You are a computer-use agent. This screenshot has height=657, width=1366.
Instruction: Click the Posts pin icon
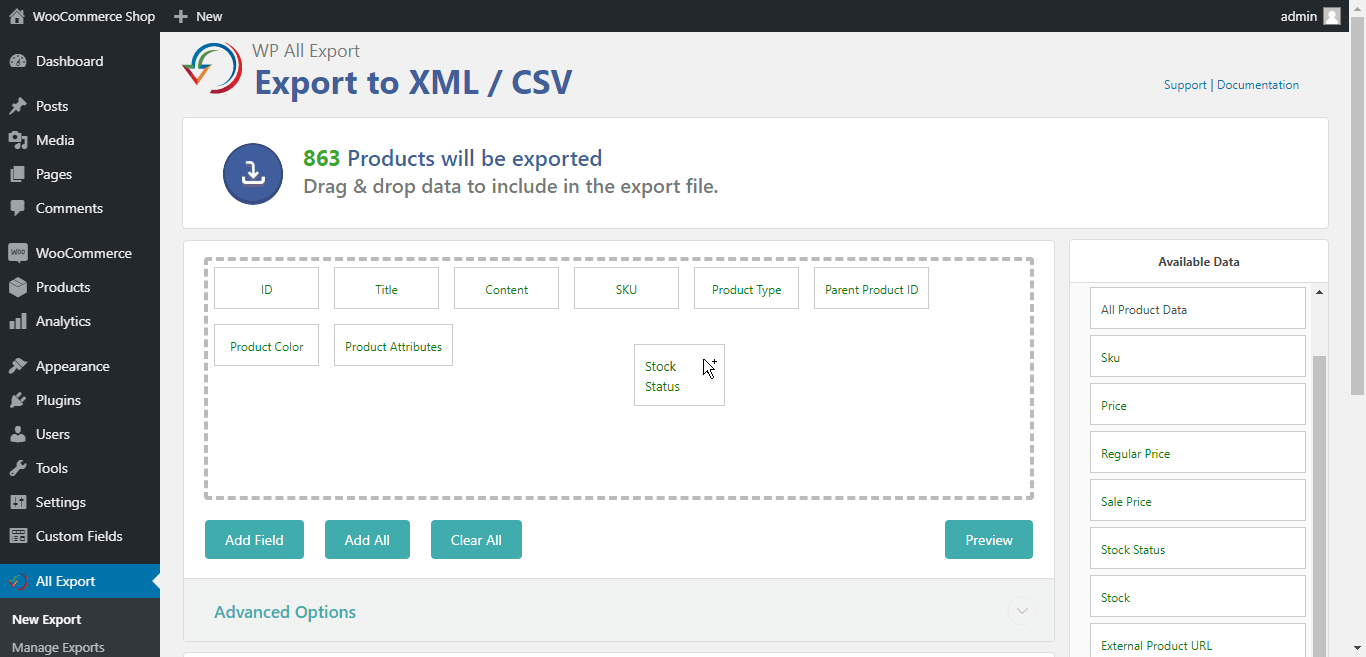(x=17, y=106)
